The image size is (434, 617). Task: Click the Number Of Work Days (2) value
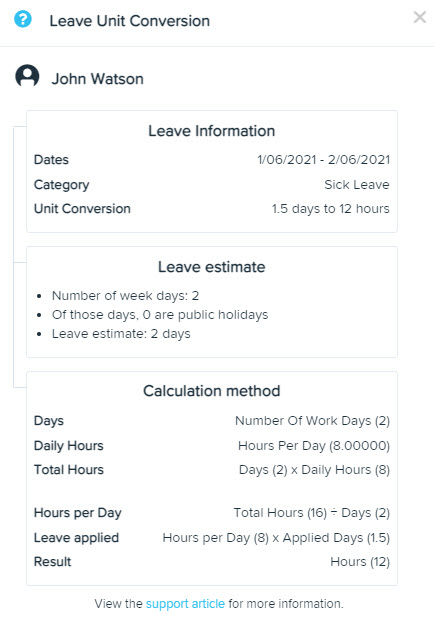coord(312,421)
